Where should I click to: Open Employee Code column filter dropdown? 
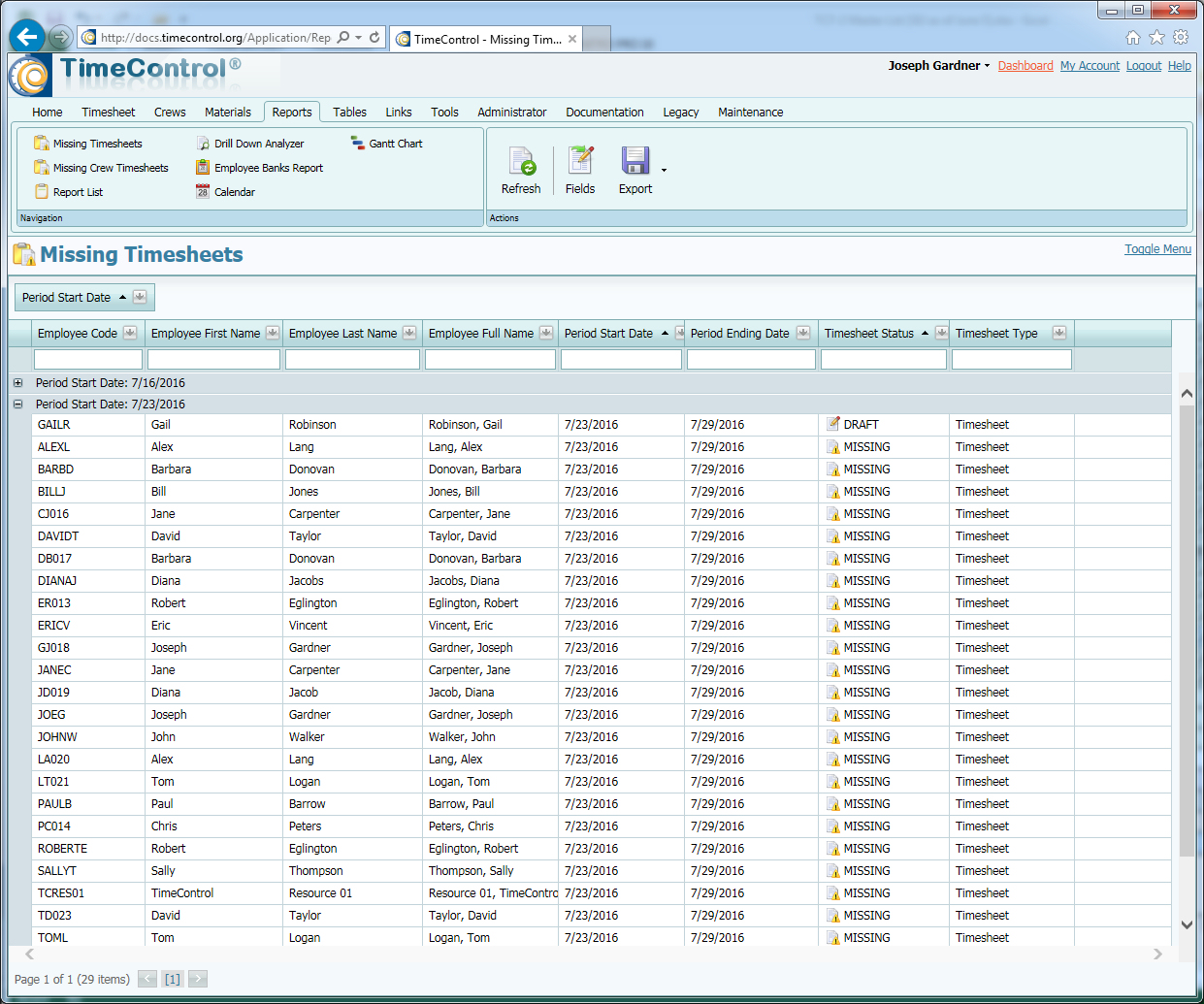point(130,333)
